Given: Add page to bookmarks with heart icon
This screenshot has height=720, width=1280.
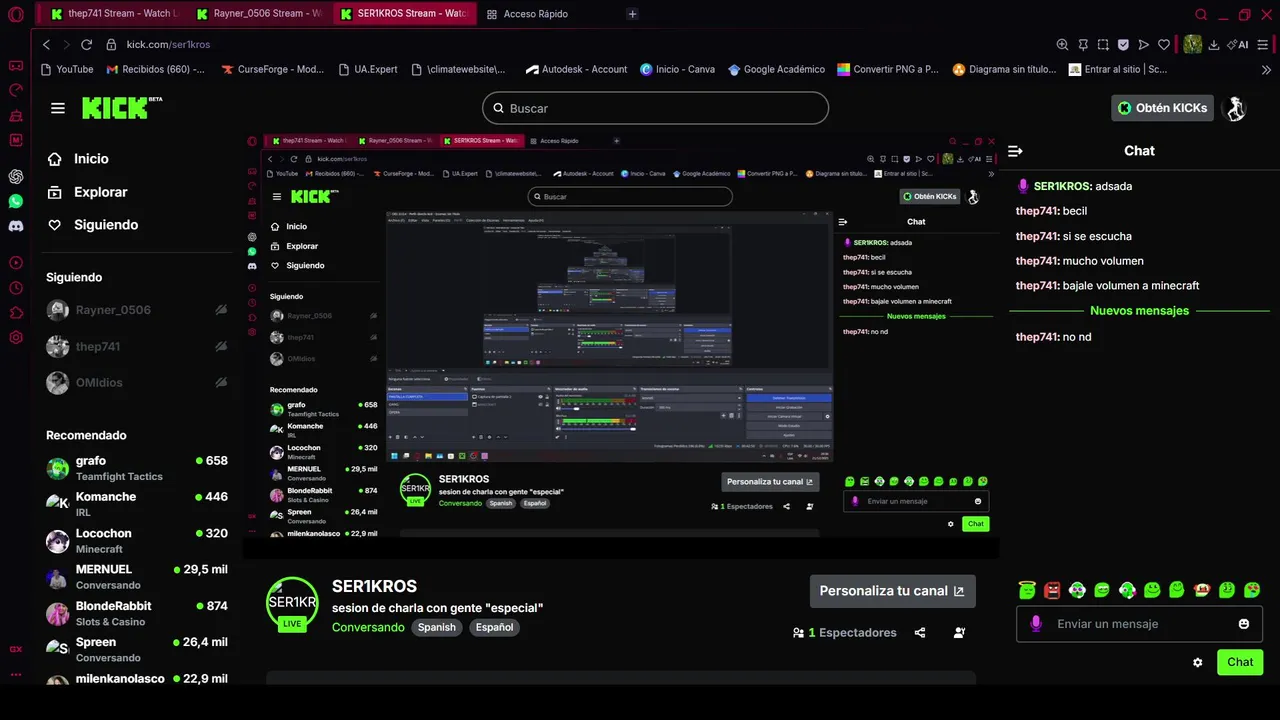Looking at the screenshot, I should (x=1164, y=45).
